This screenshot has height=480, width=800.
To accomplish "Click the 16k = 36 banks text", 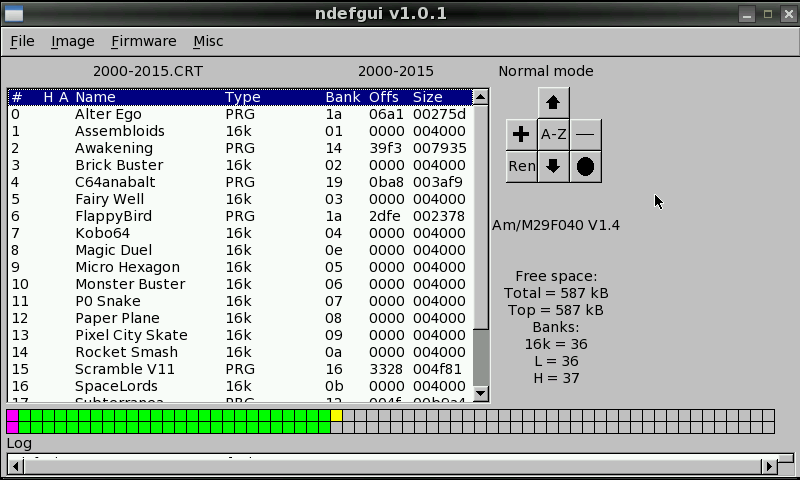I will [556, 344].
